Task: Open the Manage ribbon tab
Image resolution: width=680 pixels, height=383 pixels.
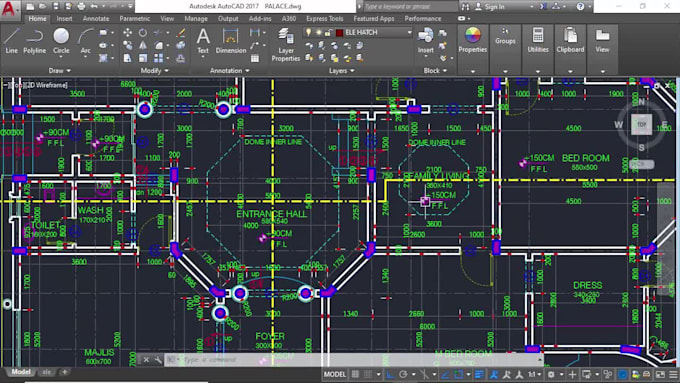Action: [196, 19]
